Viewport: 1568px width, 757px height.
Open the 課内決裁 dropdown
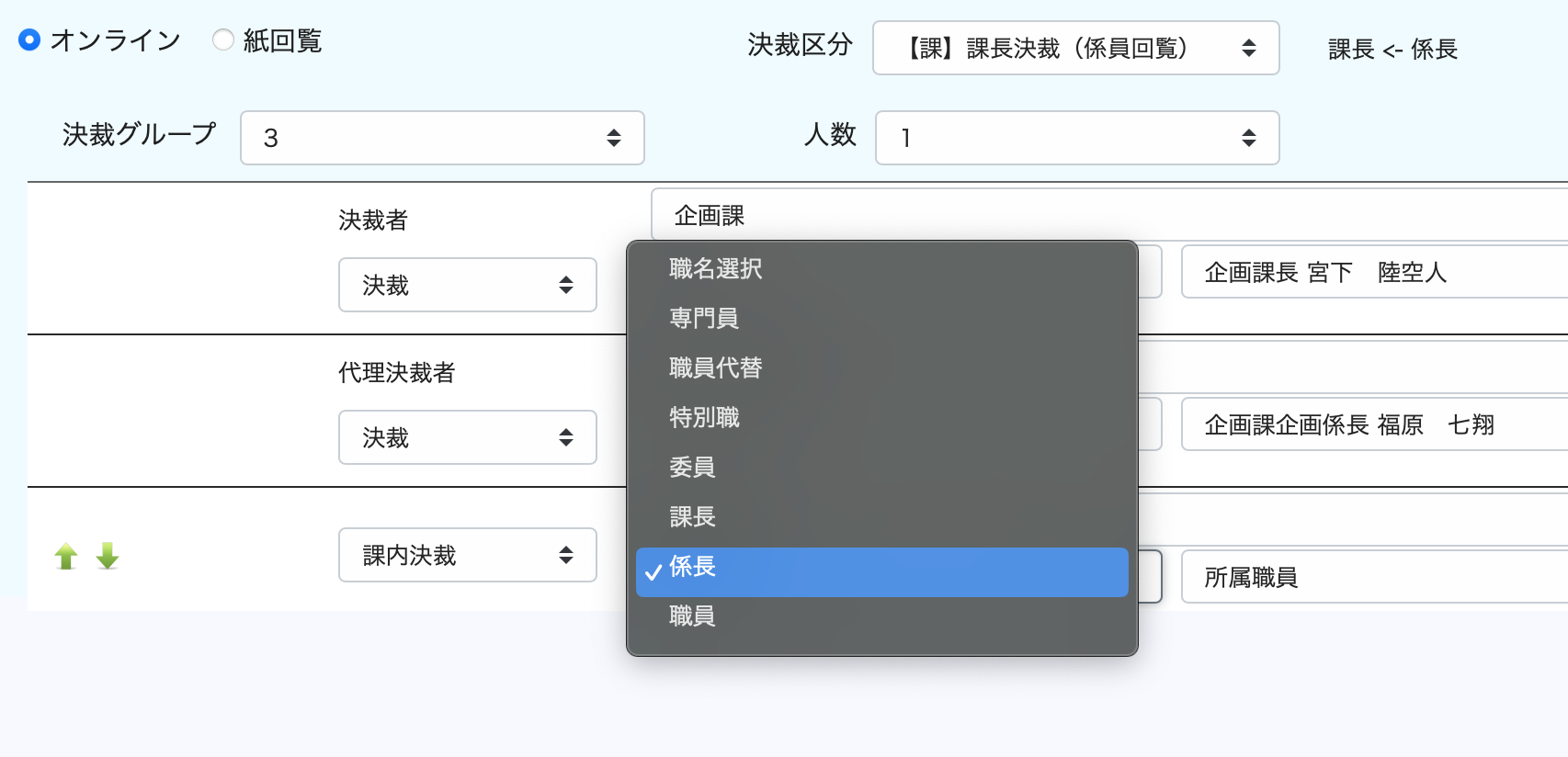467,555
